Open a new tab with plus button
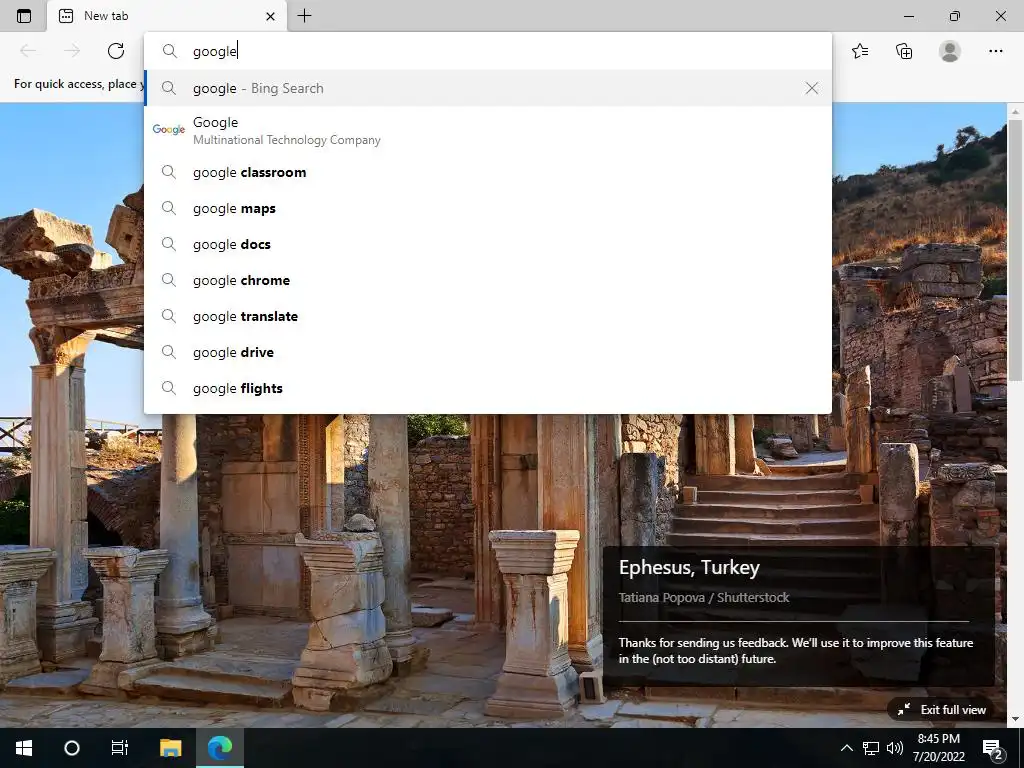1024x768 pixels. click(304, 16)
